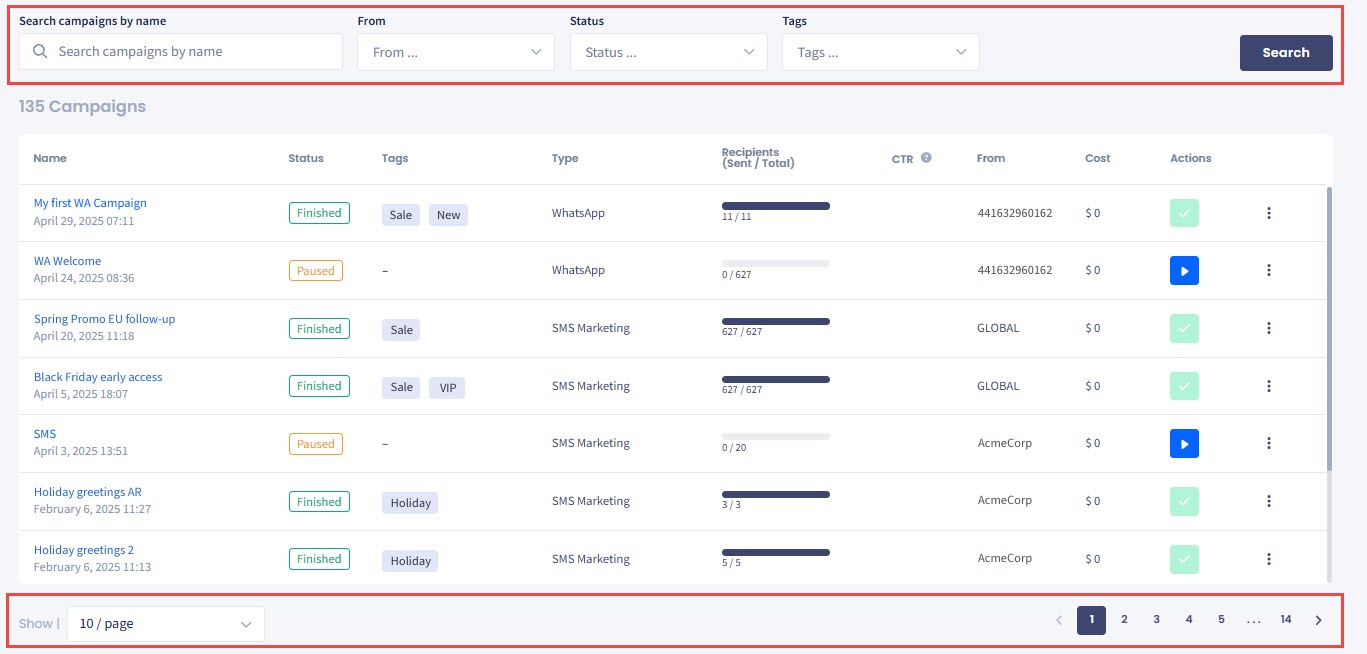Click the green checkmark for My first WA Campaign
Screen dimensions: 1367x654
pyautogui.click(x=1185, y=213)
